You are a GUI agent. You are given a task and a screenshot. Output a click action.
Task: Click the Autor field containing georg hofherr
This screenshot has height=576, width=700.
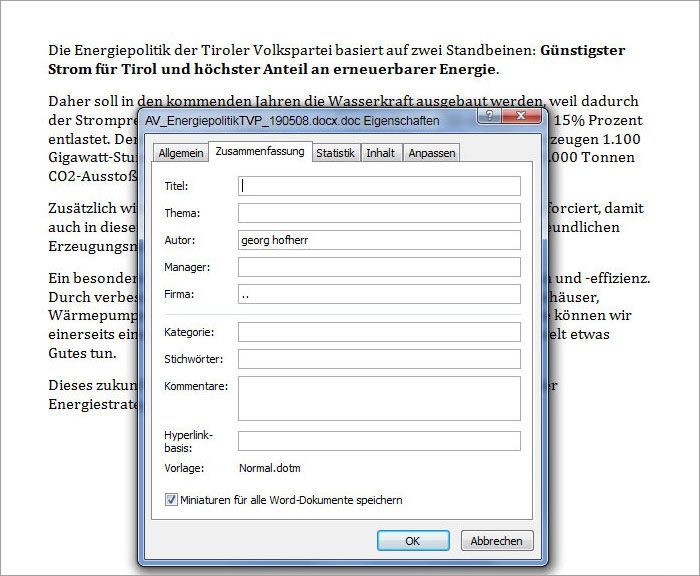379,240
